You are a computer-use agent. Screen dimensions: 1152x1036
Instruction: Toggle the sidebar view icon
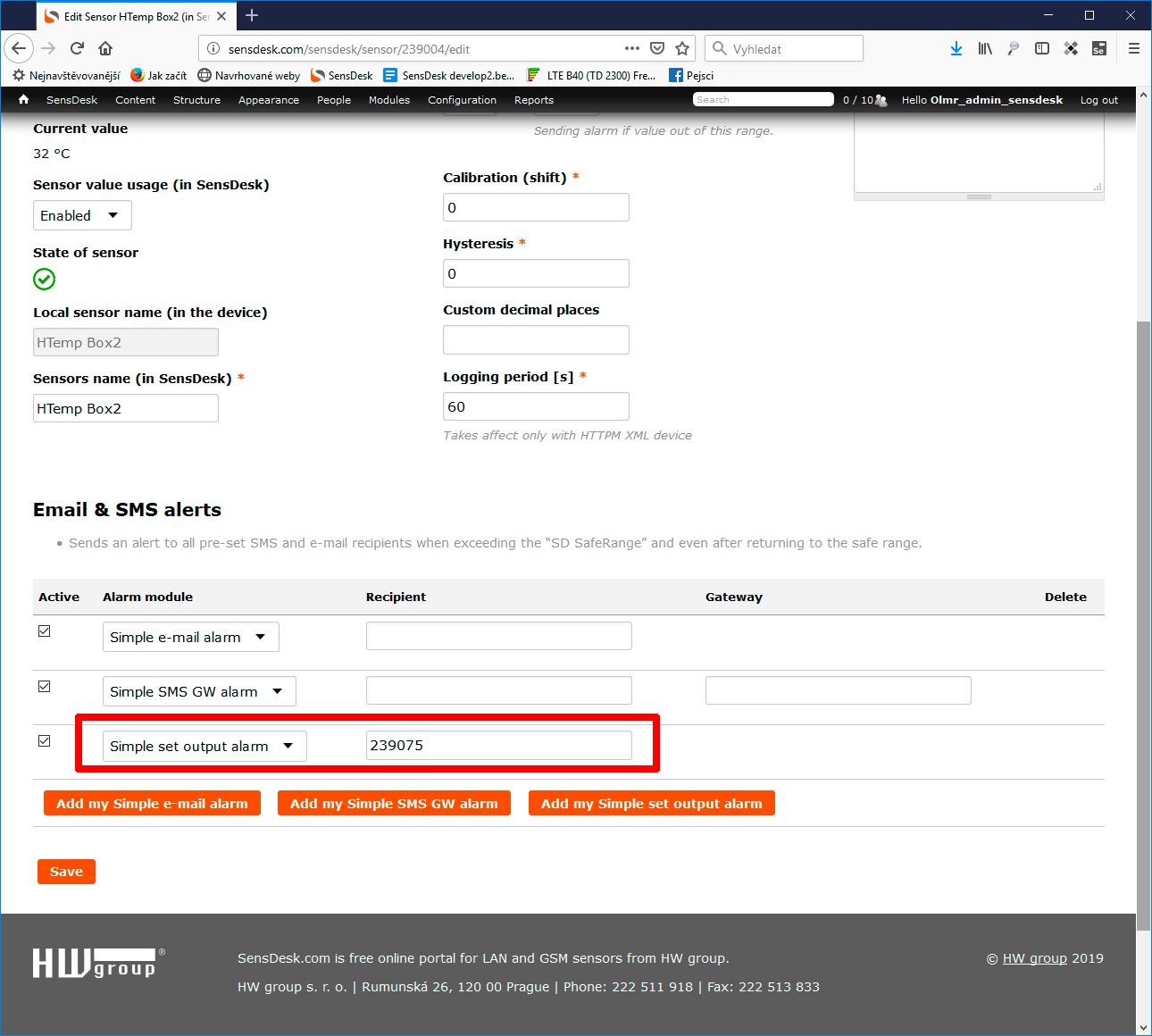point(1042,48)
